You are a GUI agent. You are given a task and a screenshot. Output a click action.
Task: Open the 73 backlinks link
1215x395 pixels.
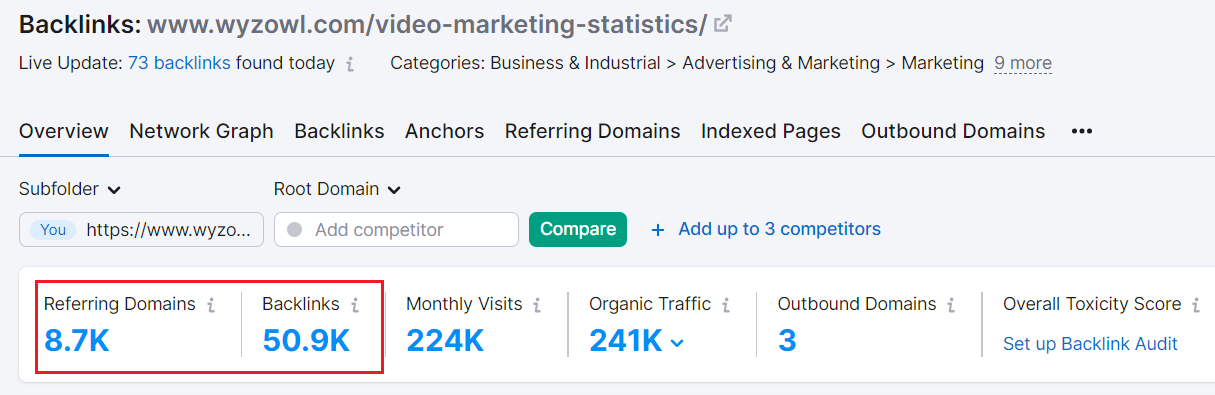[x=179, y=63]
